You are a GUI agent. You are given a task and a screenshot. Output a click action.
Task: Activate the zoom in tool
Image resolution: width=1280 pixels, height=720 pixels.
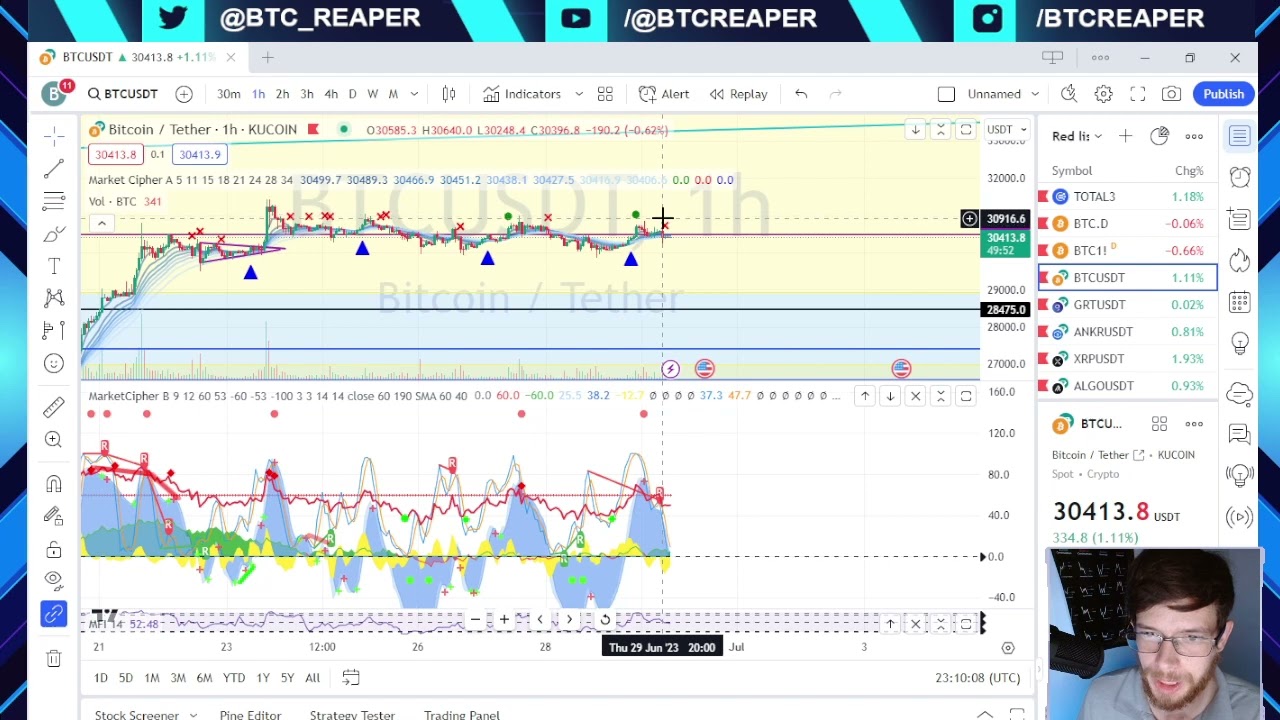click(x=54, y=439)
